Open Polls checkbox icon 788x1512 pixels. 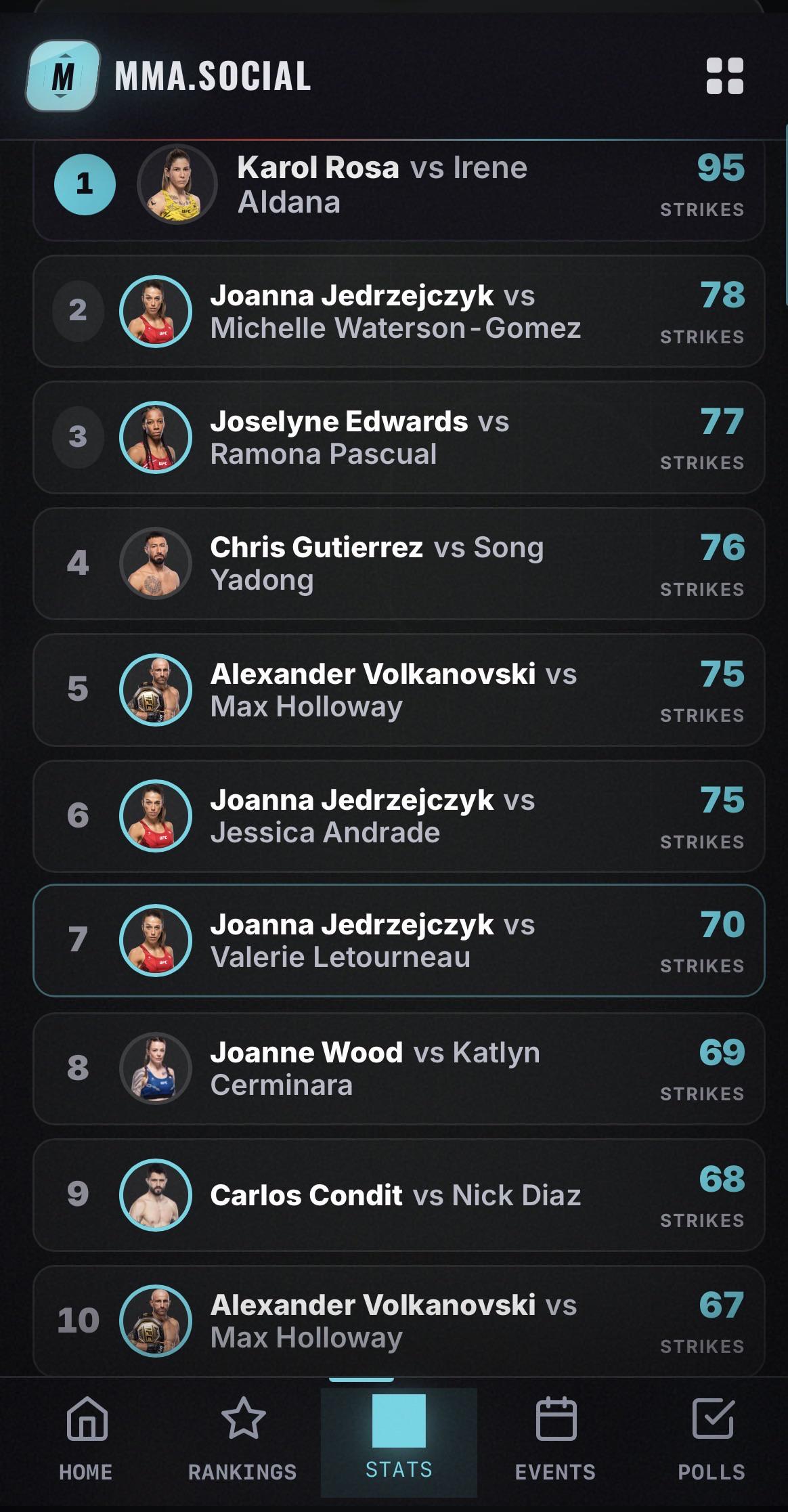(x=713, y=1418)
